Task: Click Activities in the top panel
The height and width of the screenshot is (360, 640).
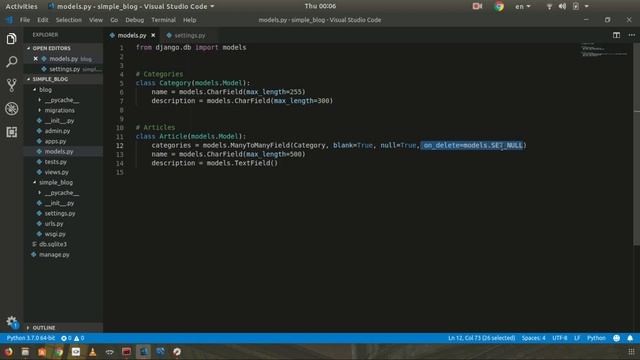Action: click(21, 6)
